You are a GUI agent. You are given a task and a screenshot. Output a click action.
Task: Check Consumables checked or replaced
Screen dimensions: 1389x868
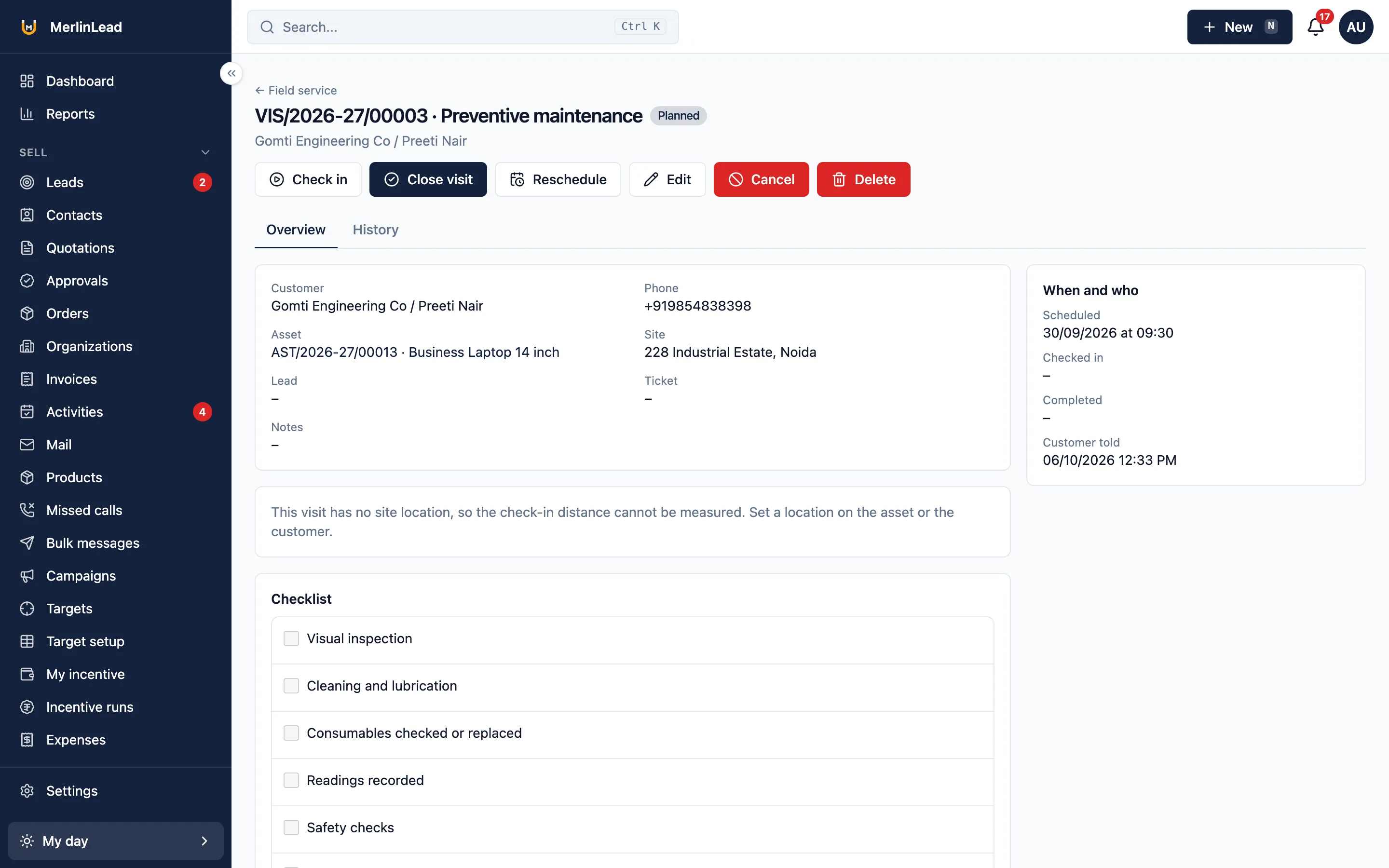[x=291, y=732]
